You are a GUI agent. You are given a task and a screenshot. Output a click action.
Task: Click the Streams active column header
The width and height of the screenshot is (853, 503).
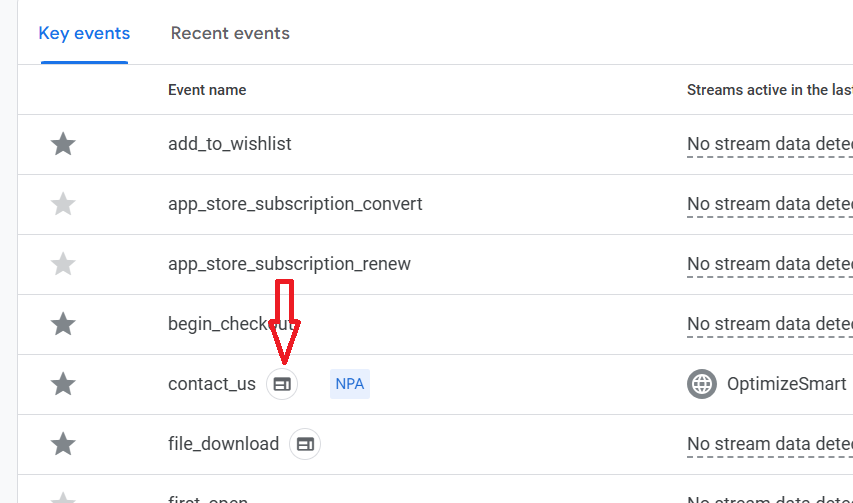click(768, 90)
